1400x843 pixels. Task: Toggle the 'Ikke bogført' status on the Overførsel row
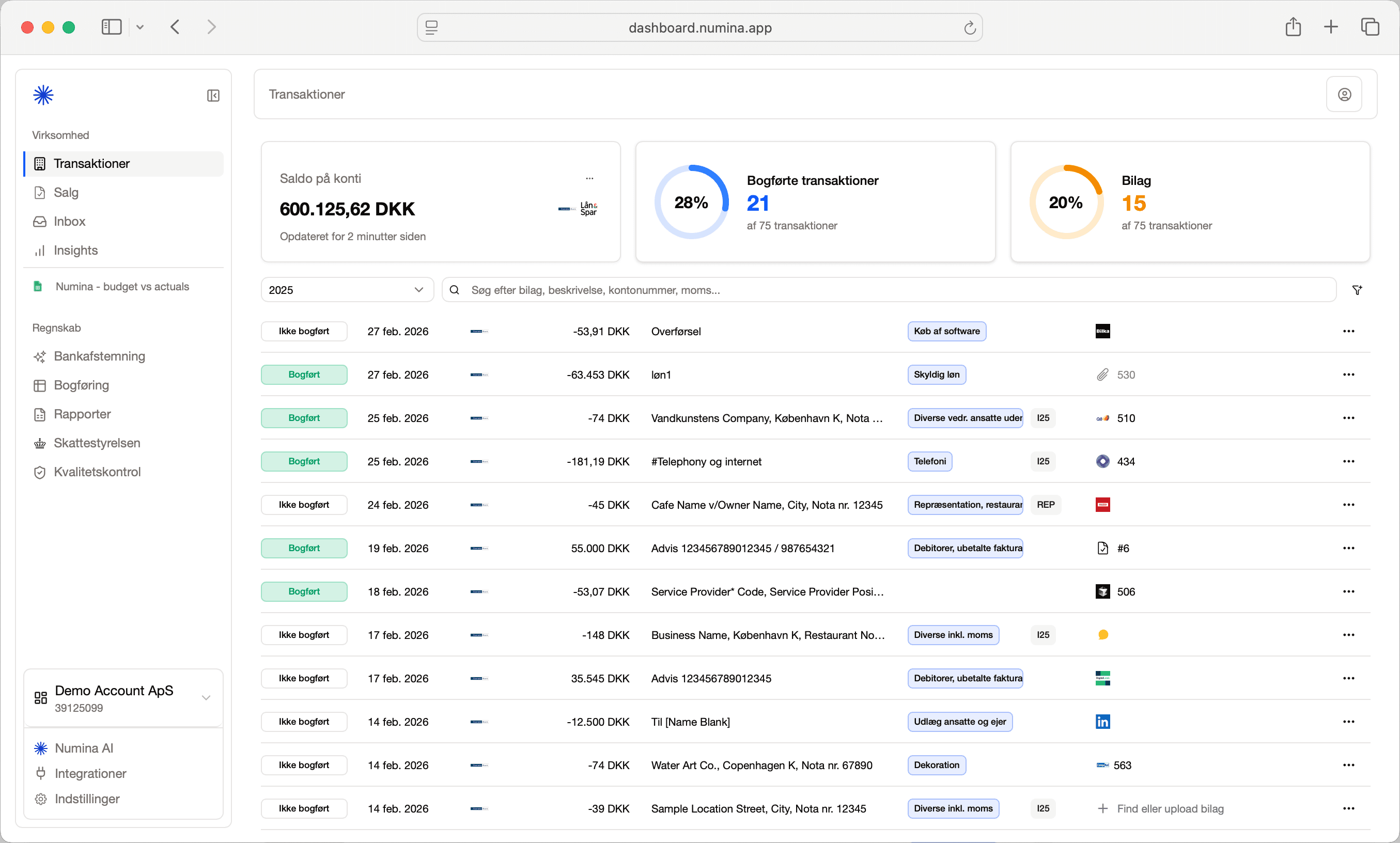[x=304, y=331]
